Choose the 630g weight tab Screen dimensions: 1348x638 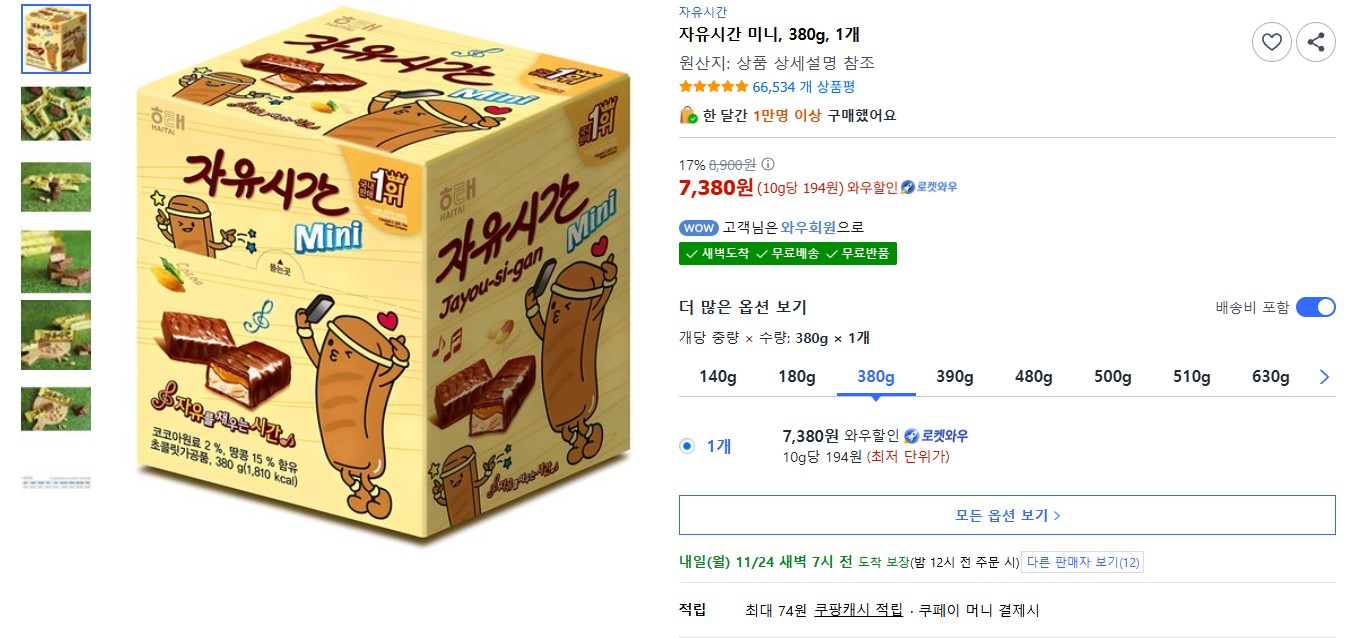(x=1270, y=377)
